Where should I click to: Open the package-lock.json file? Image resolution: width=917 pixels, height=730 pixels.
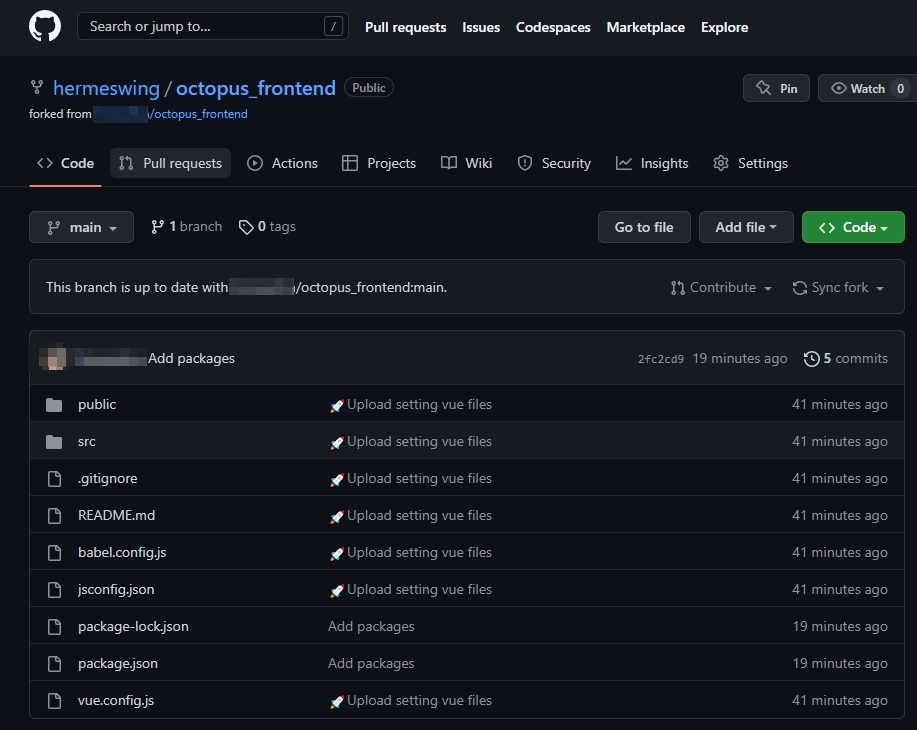tap(133, 626)
